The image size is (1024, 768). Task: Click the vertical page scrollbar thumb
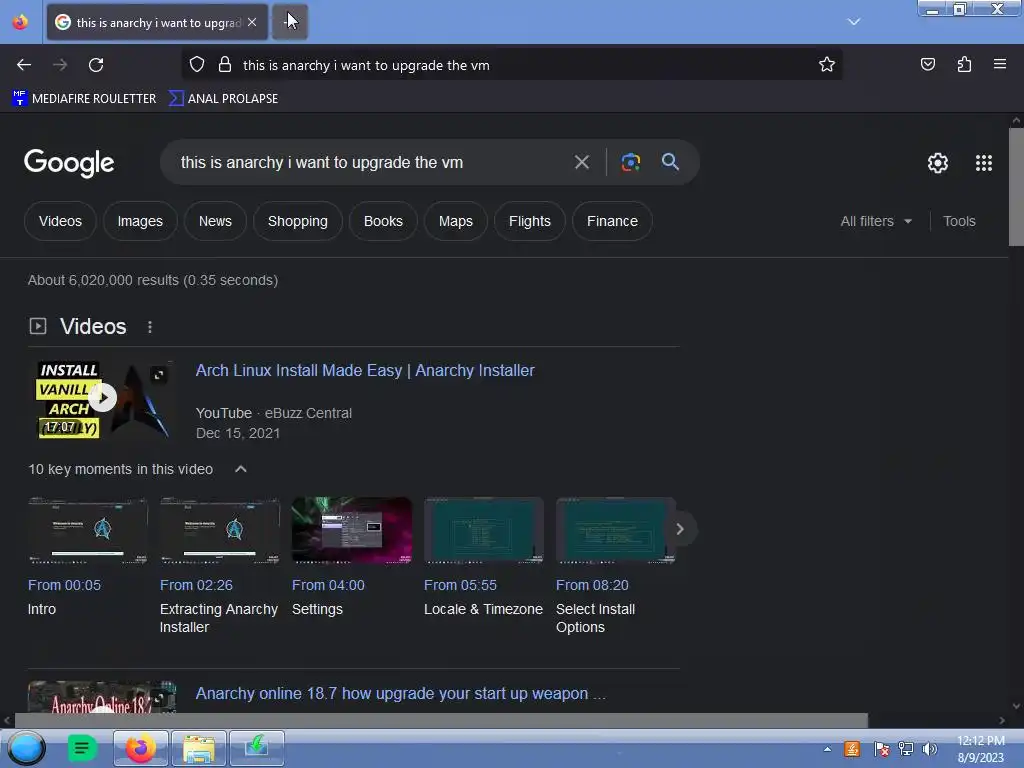coord(1016,187)
